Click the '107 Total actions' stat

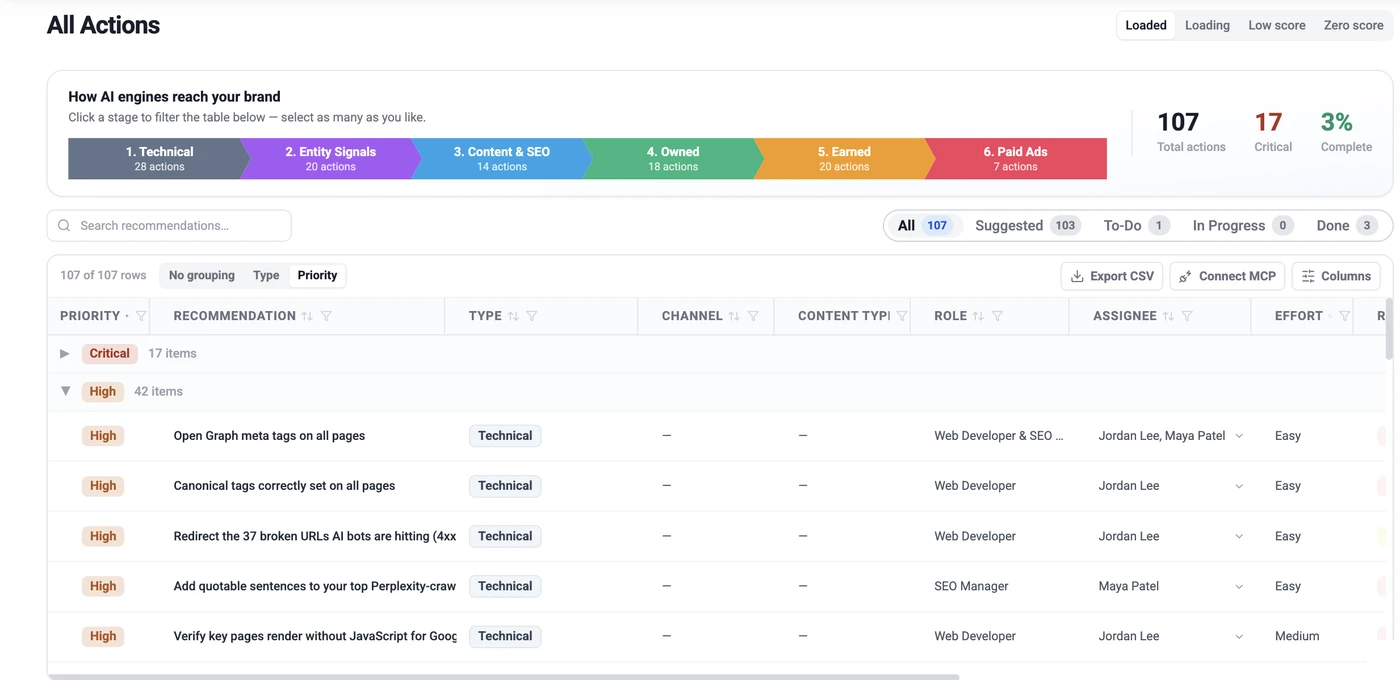1191,131
